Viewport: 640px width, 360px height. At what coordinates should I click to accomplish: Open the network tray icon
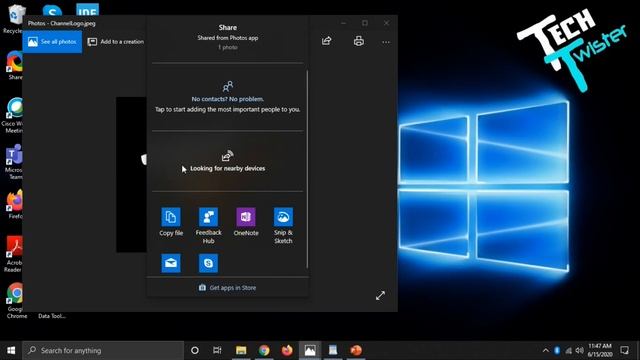pyautogui.click(x=568, y=350)
